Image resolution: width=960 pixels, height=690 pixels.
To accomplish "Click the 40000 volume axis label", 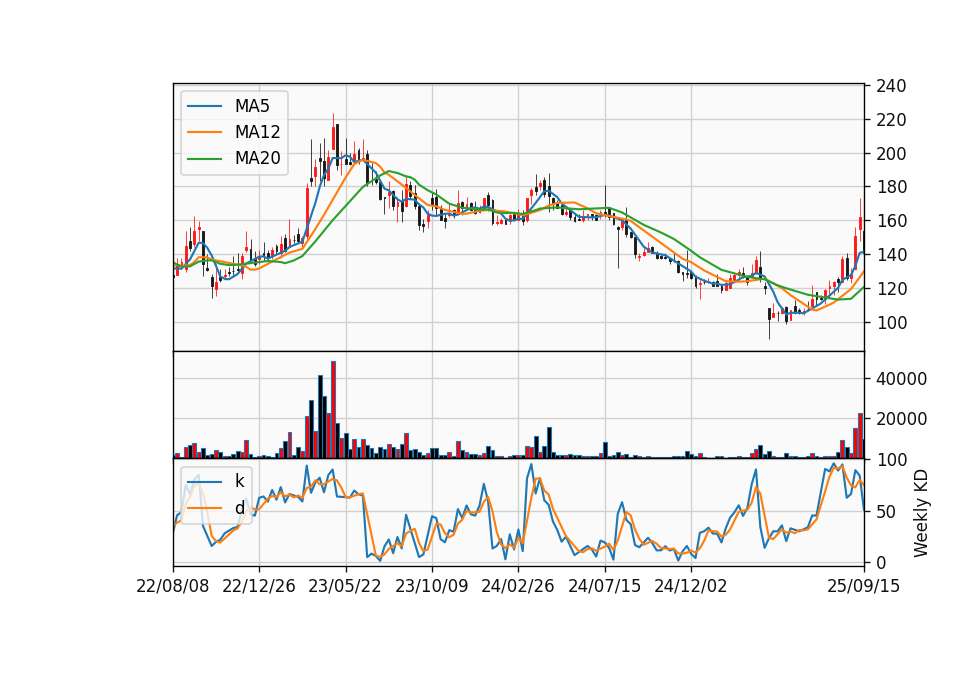I will pos(901,379).
